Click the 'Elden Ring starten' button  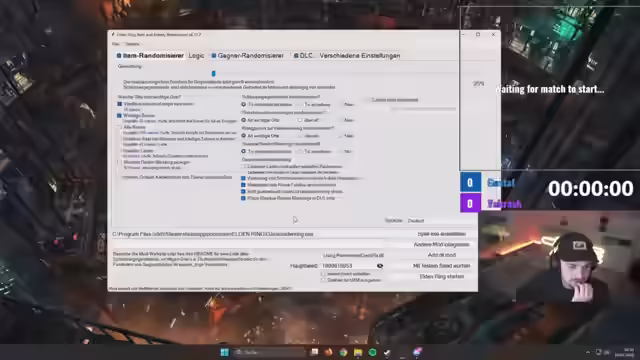(x=442, y=276)
